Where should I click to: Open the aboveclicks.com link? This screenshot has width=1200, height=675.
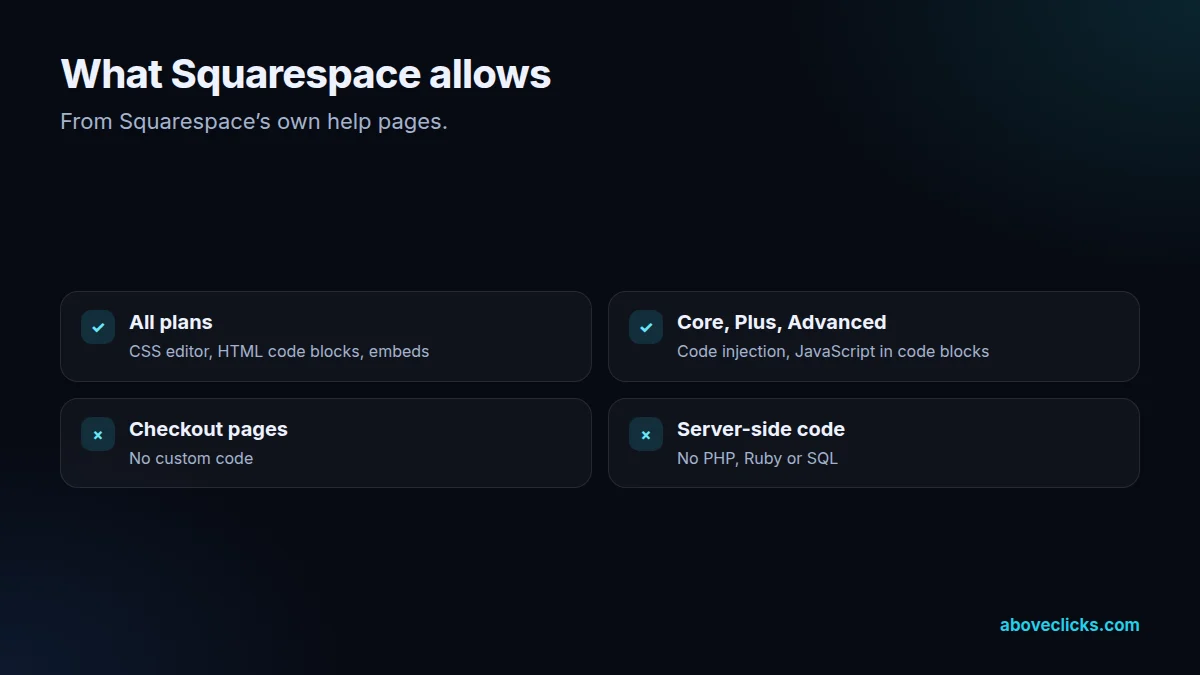click(1069, 625)
